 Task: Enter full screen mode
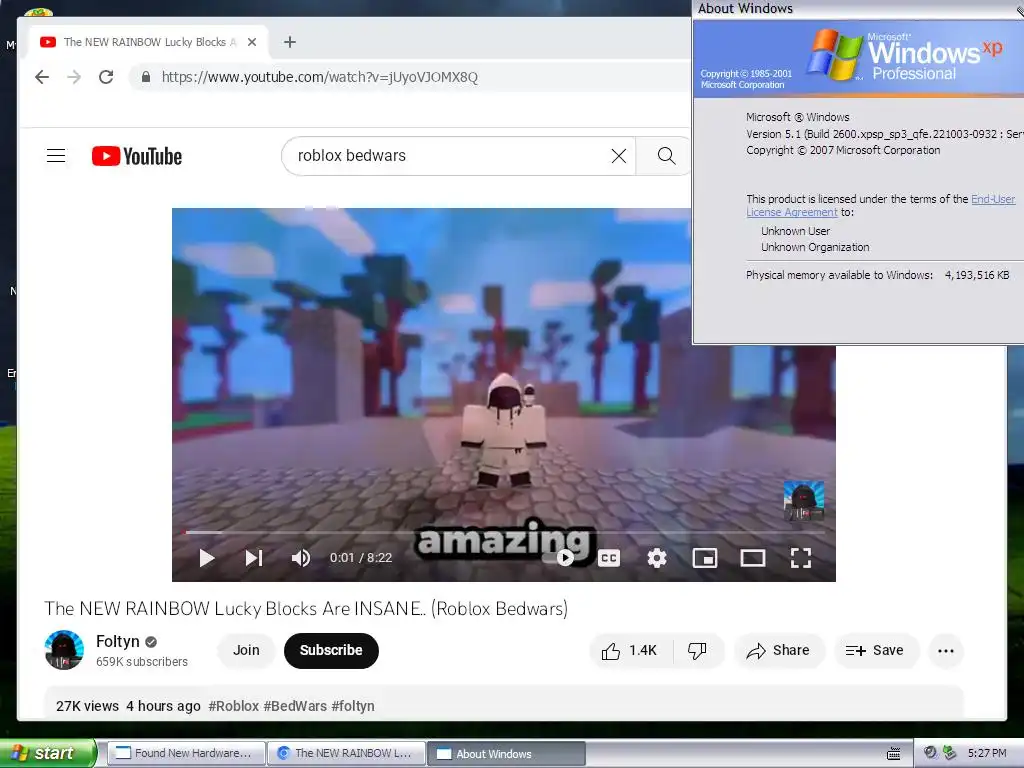coord(801,558)
